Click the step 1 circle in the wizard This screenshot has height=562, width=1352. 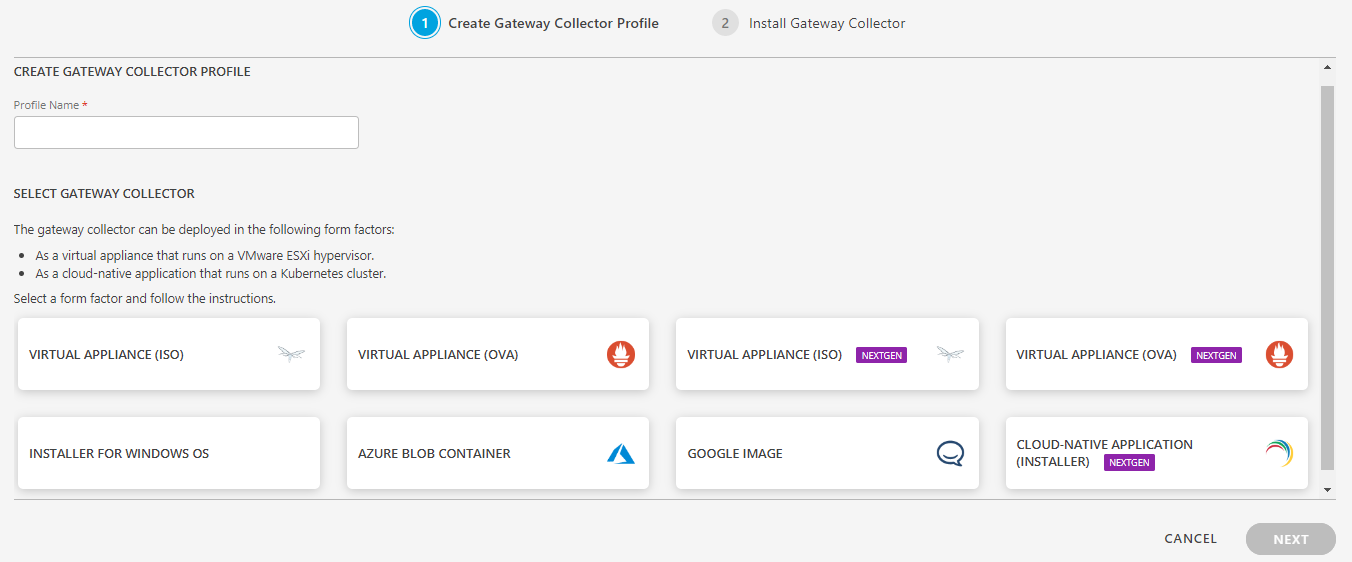(x=425, y=23)
